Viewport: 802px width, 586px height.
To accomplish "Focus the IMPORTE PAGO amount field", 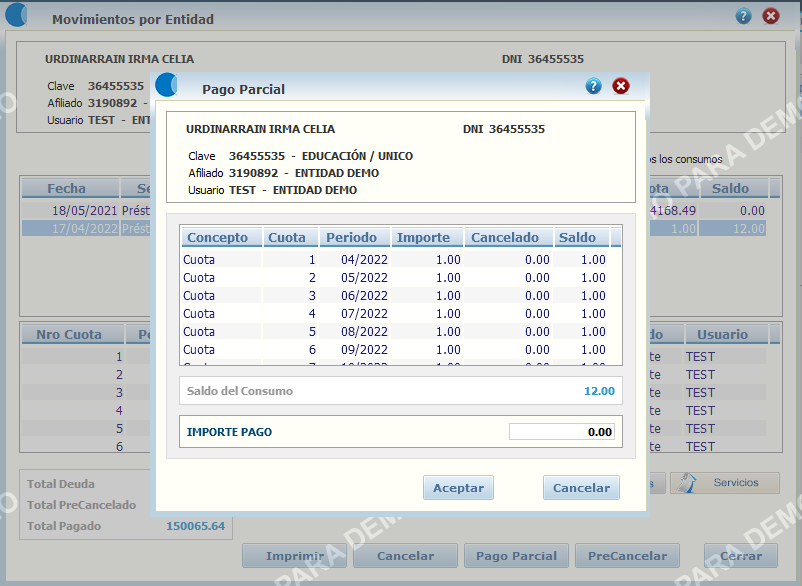I will point(562,432).
